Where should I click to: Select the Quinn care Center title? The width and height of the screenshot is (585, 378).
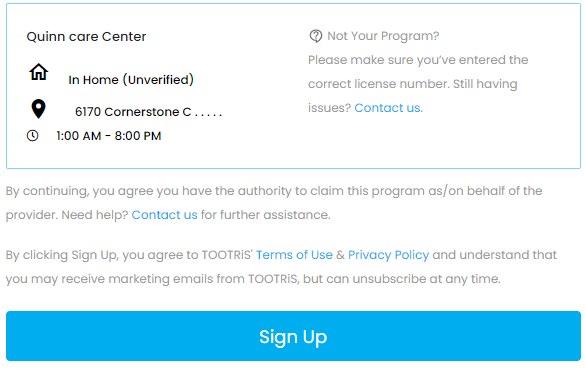click(86, 37)
